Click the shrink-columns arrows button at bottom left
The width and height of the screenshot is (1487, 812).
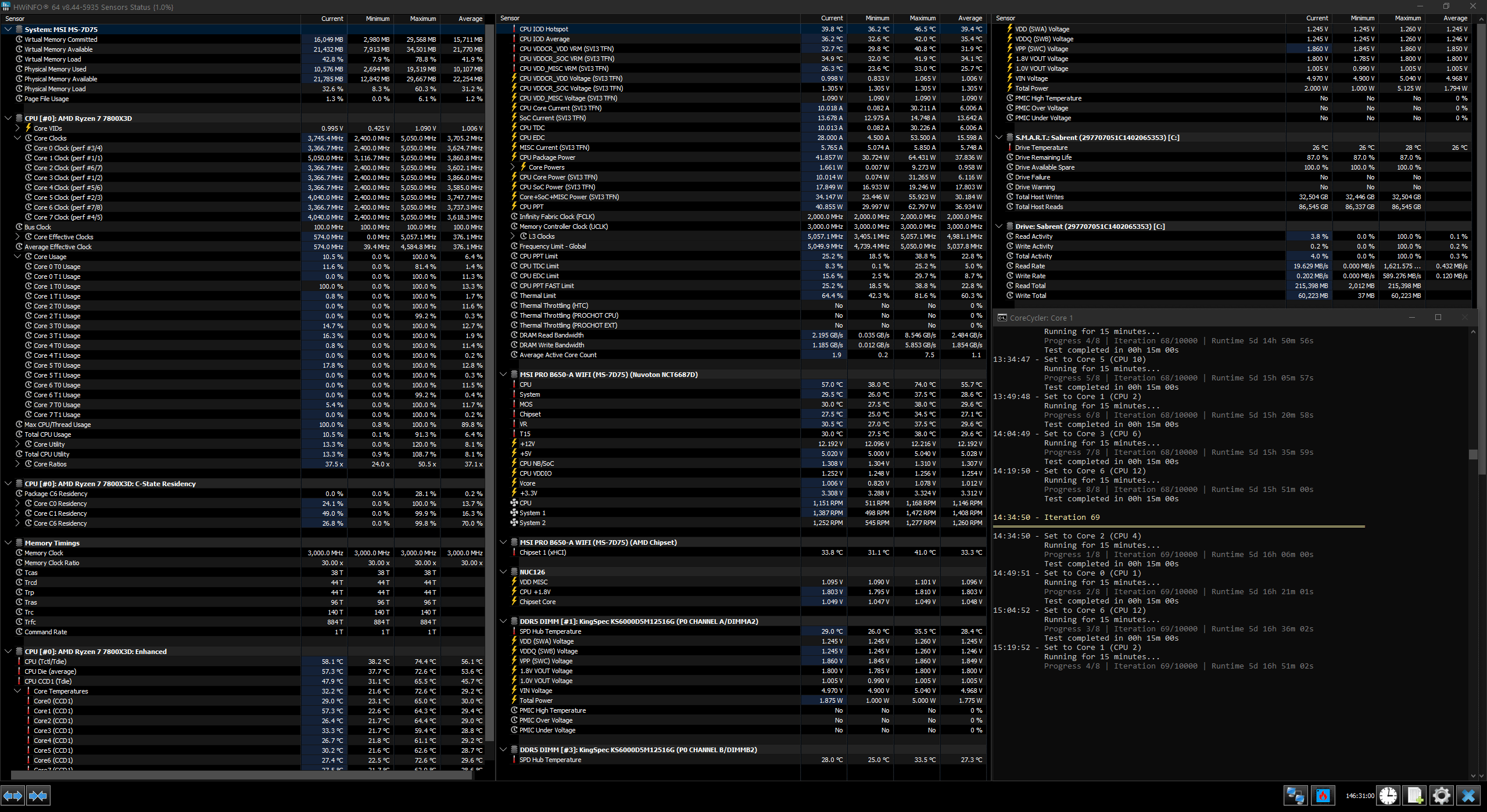38,796
